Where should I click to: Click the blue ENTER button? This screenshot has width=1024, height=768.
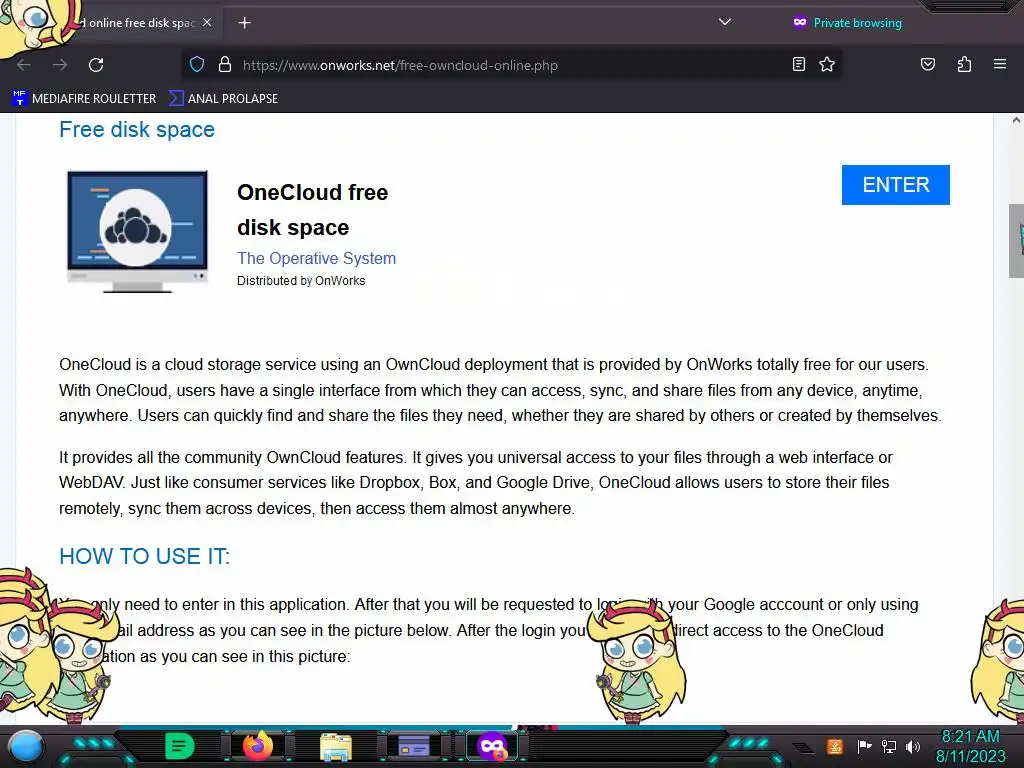(895, 185)
